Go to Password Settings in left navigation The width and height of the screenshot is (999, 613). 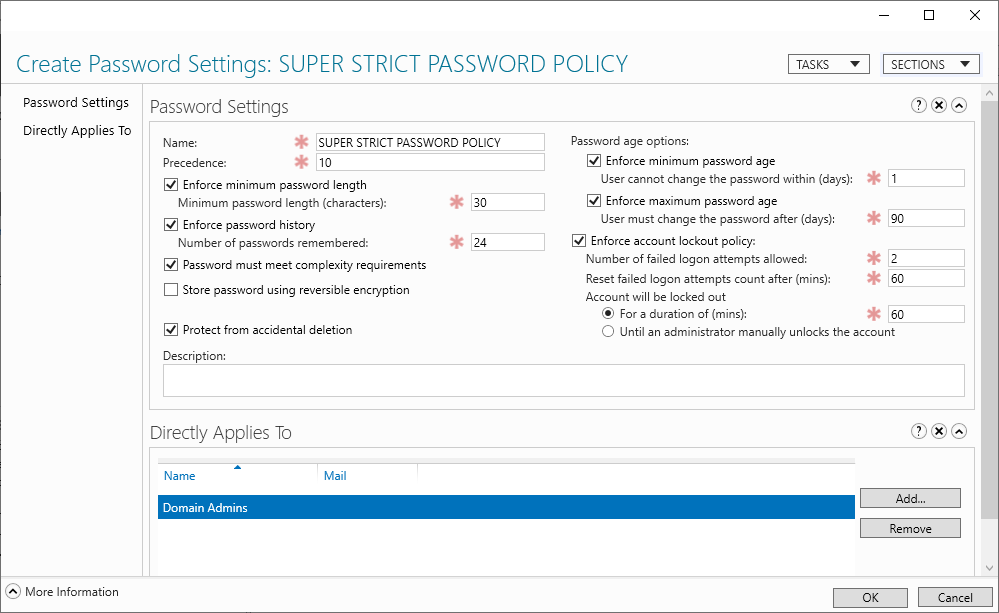76,103
